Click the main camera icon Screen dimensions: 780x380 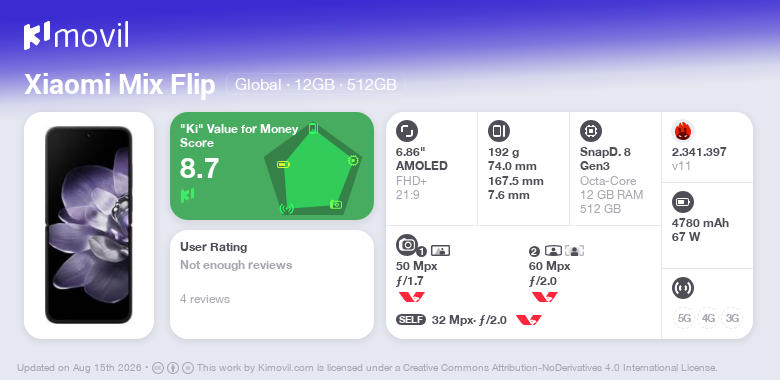[407, 244]
